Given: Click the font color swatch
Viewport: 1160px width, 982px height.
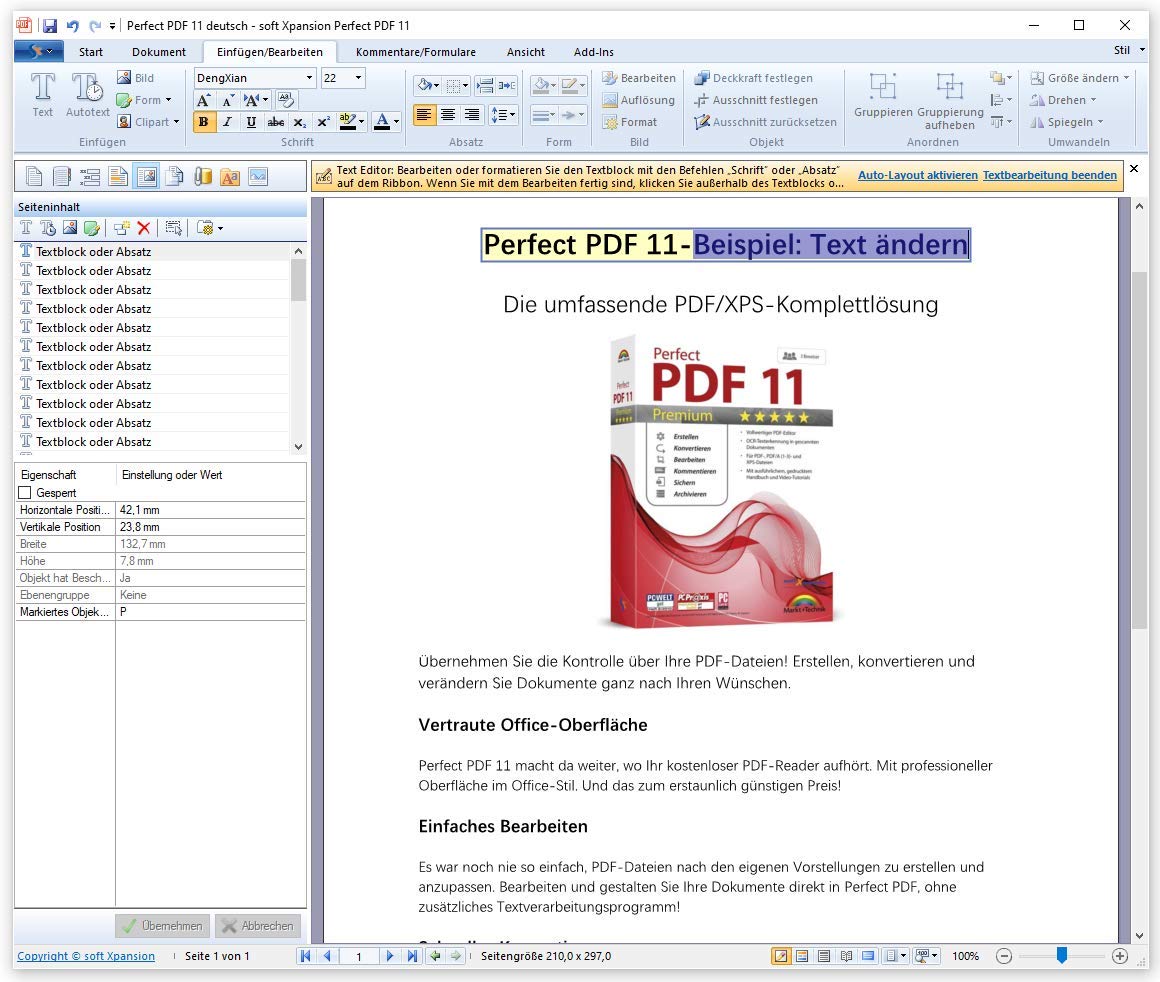Looking at the screenshot, I should coord(382,122).
